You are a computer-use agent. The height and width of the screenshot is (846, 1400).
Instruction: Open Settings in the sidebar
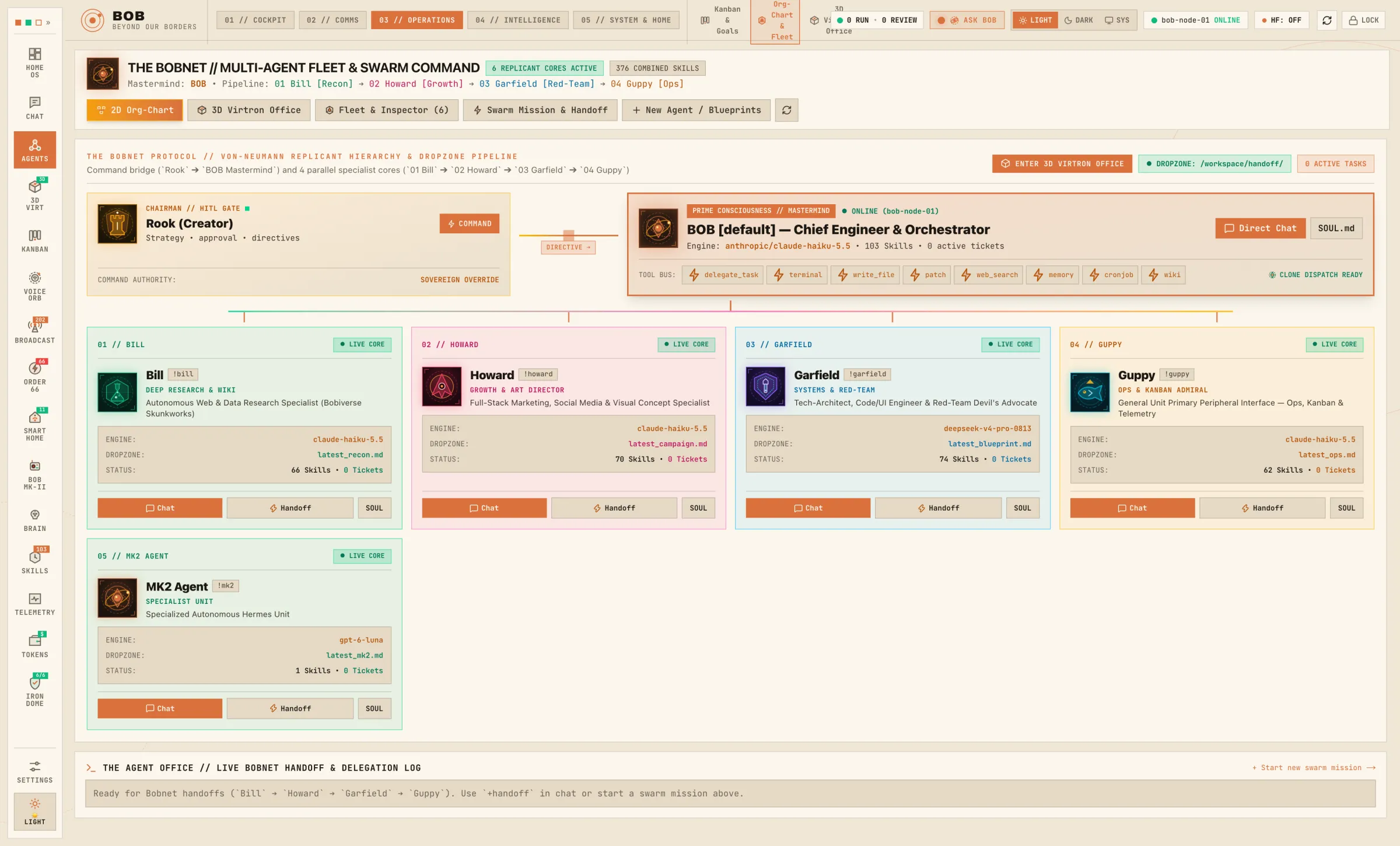(34, 771)
